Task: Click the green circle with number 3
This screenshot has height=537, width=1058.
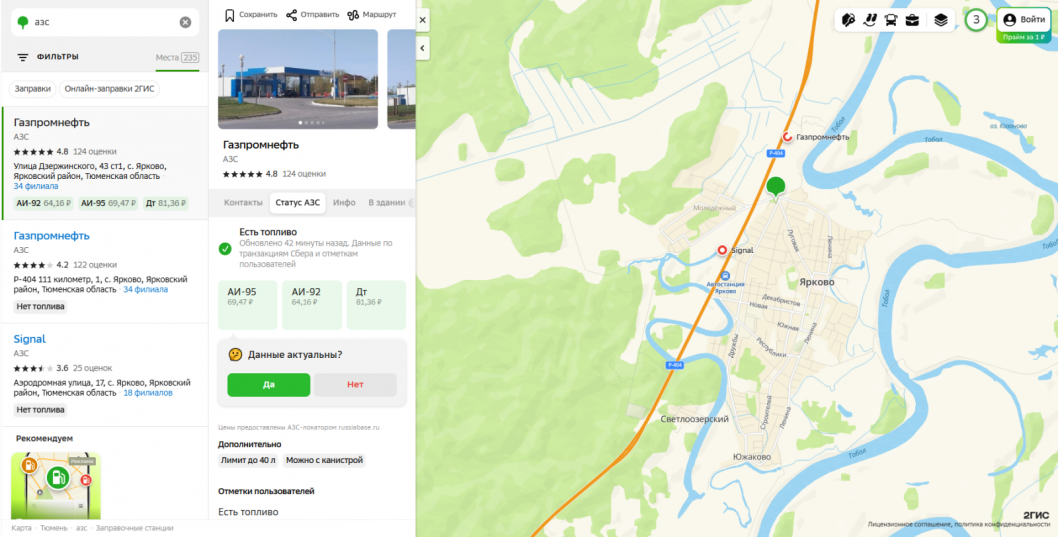Action: coord(976,20)
